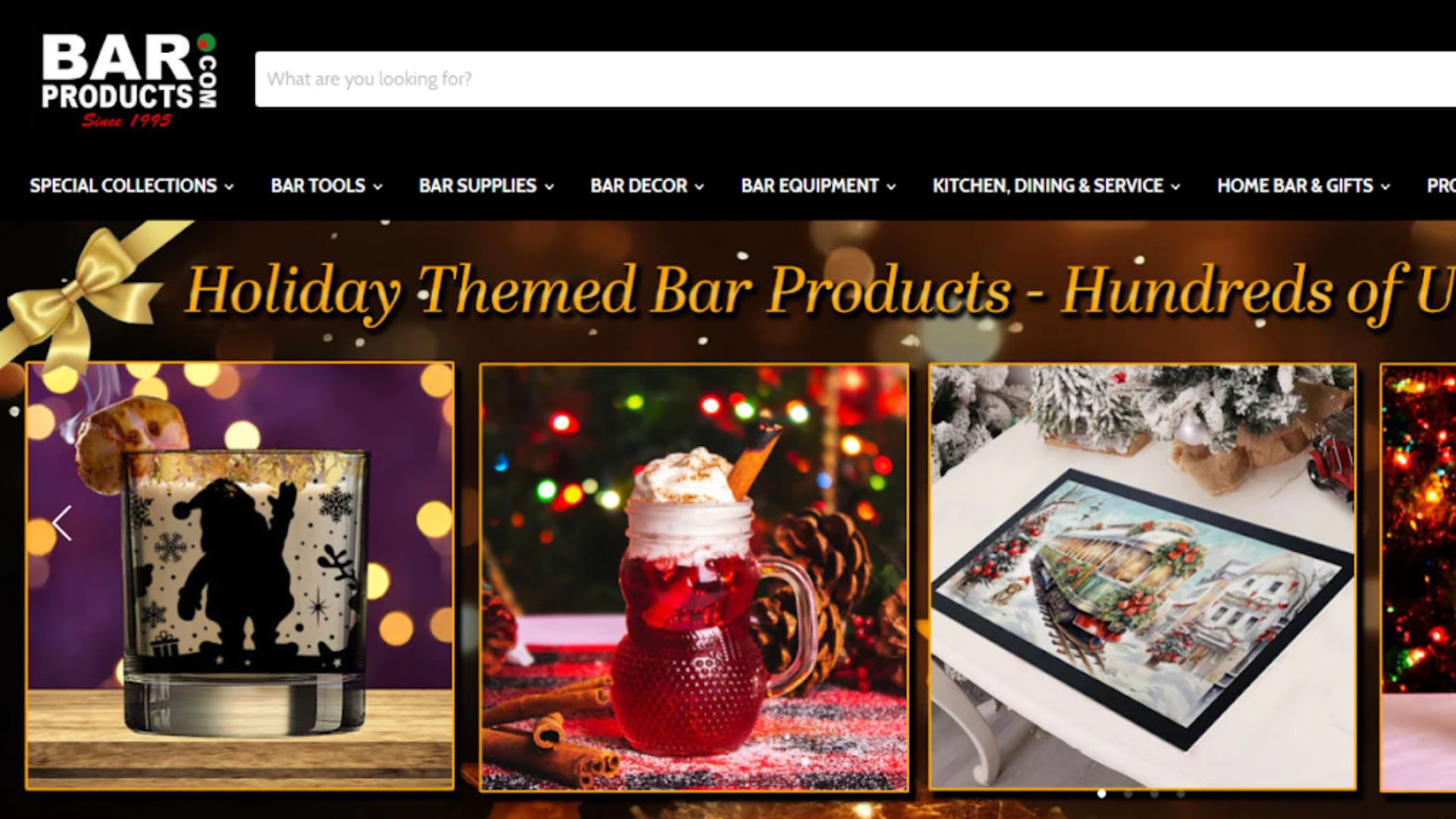
Task: Click the Since 1995 logo tagline
Action: coord(127,121)
